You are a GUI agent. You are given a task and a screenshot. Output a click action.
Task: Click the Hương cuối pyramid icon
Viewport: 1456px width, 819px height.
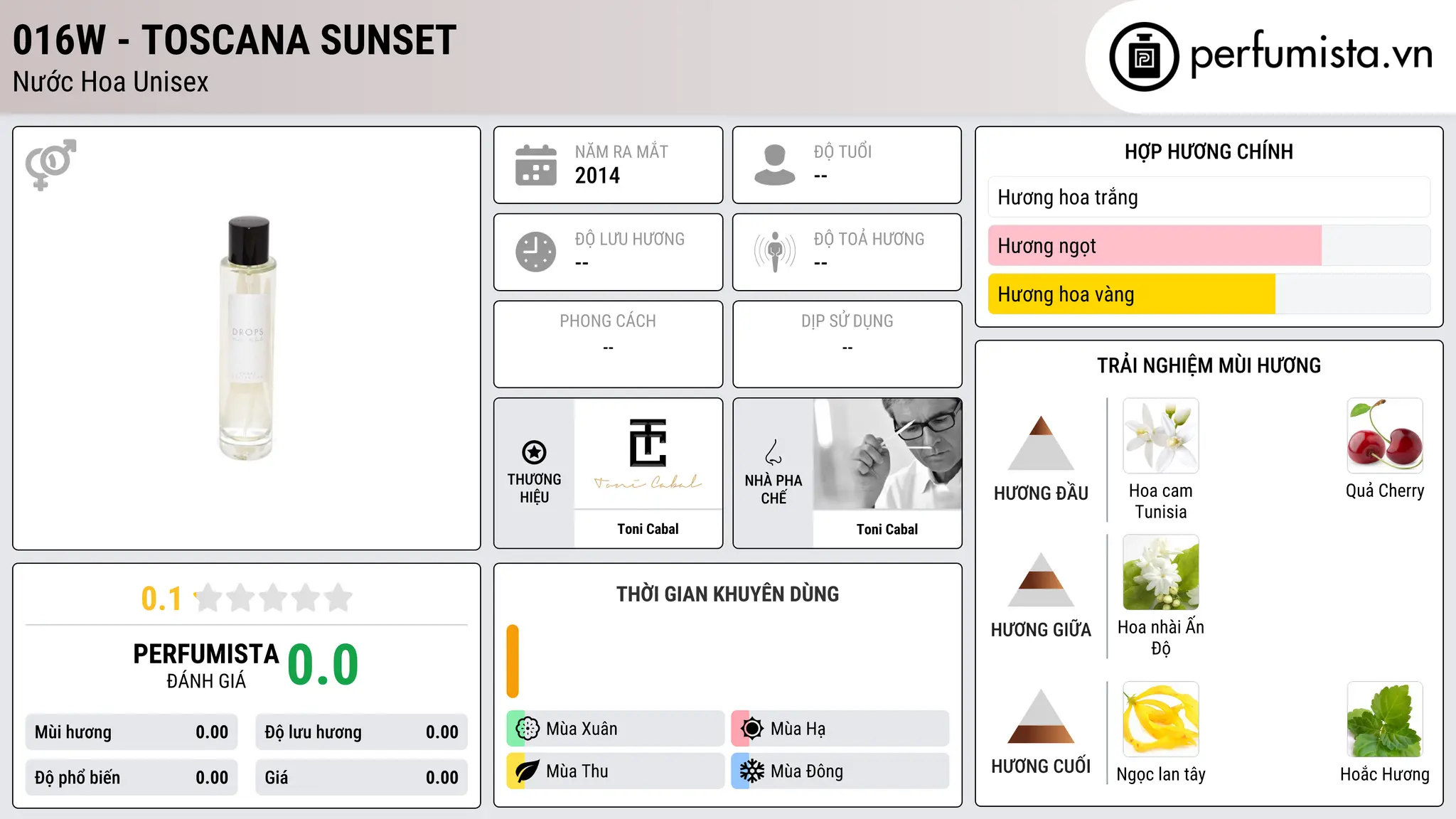coord(1041,716)
